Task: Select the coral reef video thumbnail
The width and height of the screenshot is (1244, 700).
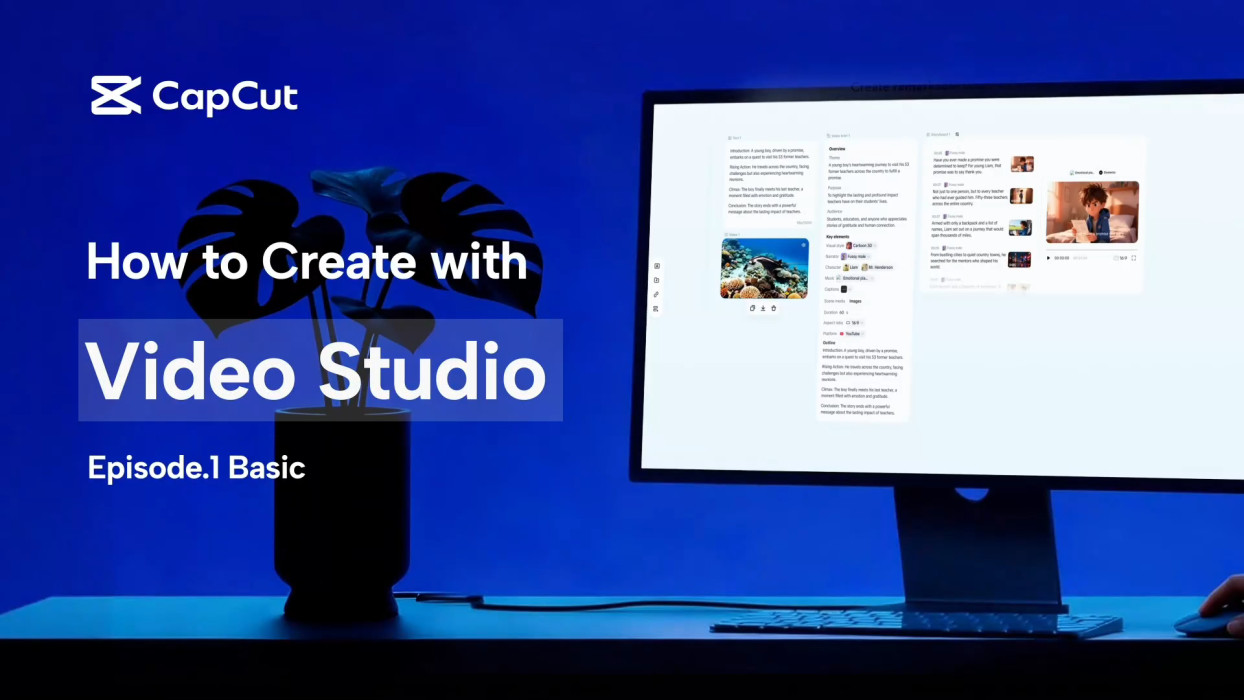Action: (764, 268)
